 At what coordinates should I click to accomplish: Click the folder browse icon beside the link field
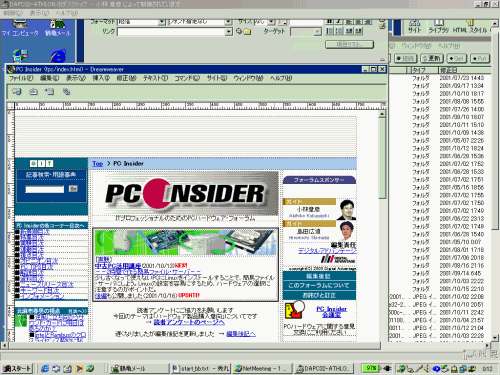[x=247, y=32]
